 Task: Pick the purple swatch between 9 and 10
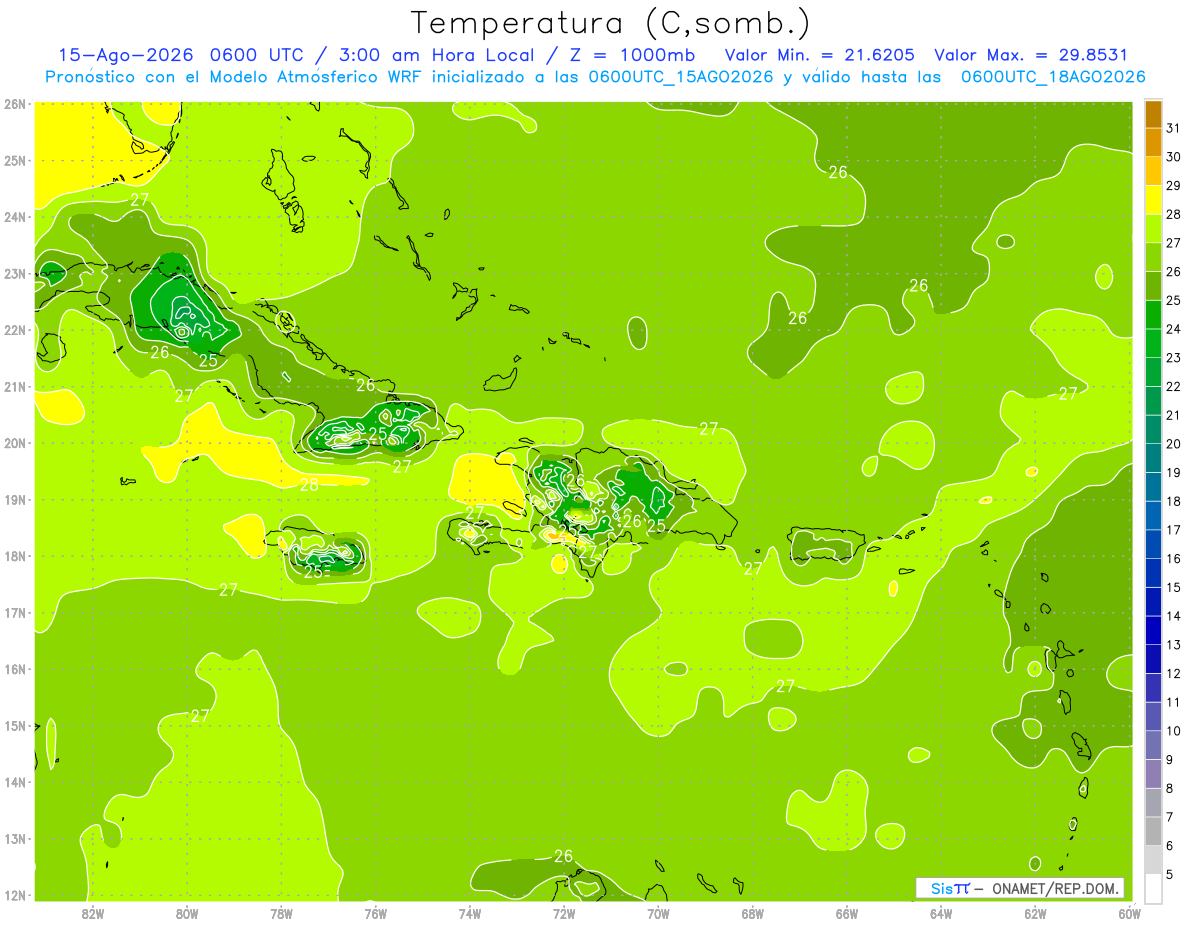tap(1153, 745)
